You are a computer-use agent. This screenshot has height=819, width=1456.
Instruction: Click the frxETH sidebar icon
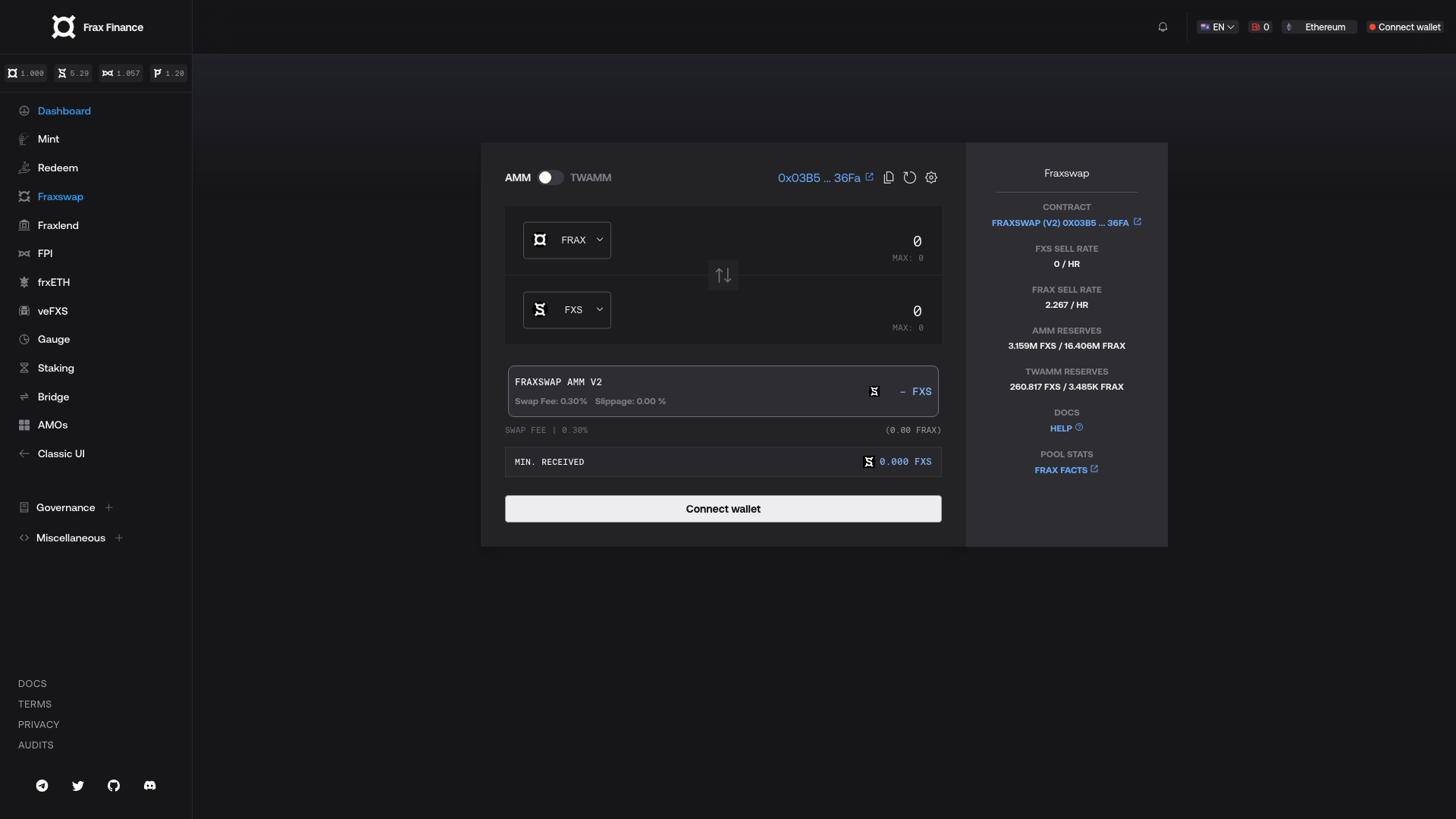pyautogui.click(x=24, y=282)
